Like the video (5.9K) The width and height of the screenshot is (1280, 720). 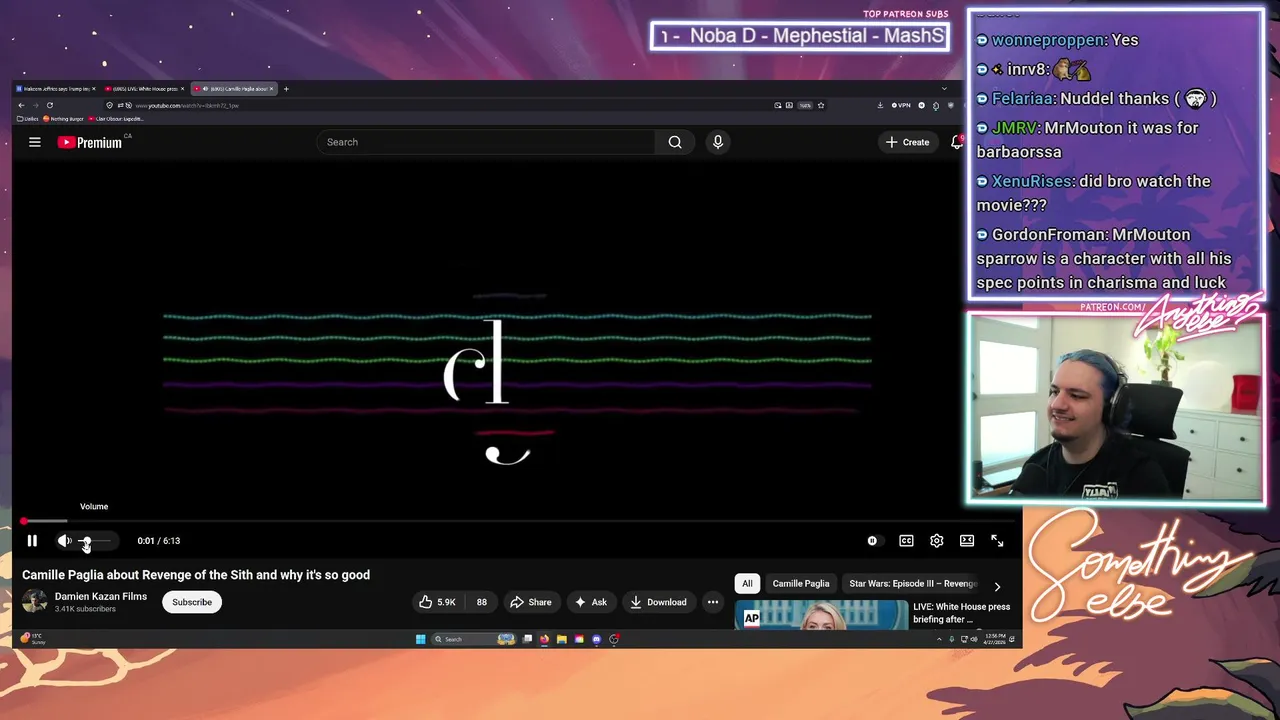point(438,602)
